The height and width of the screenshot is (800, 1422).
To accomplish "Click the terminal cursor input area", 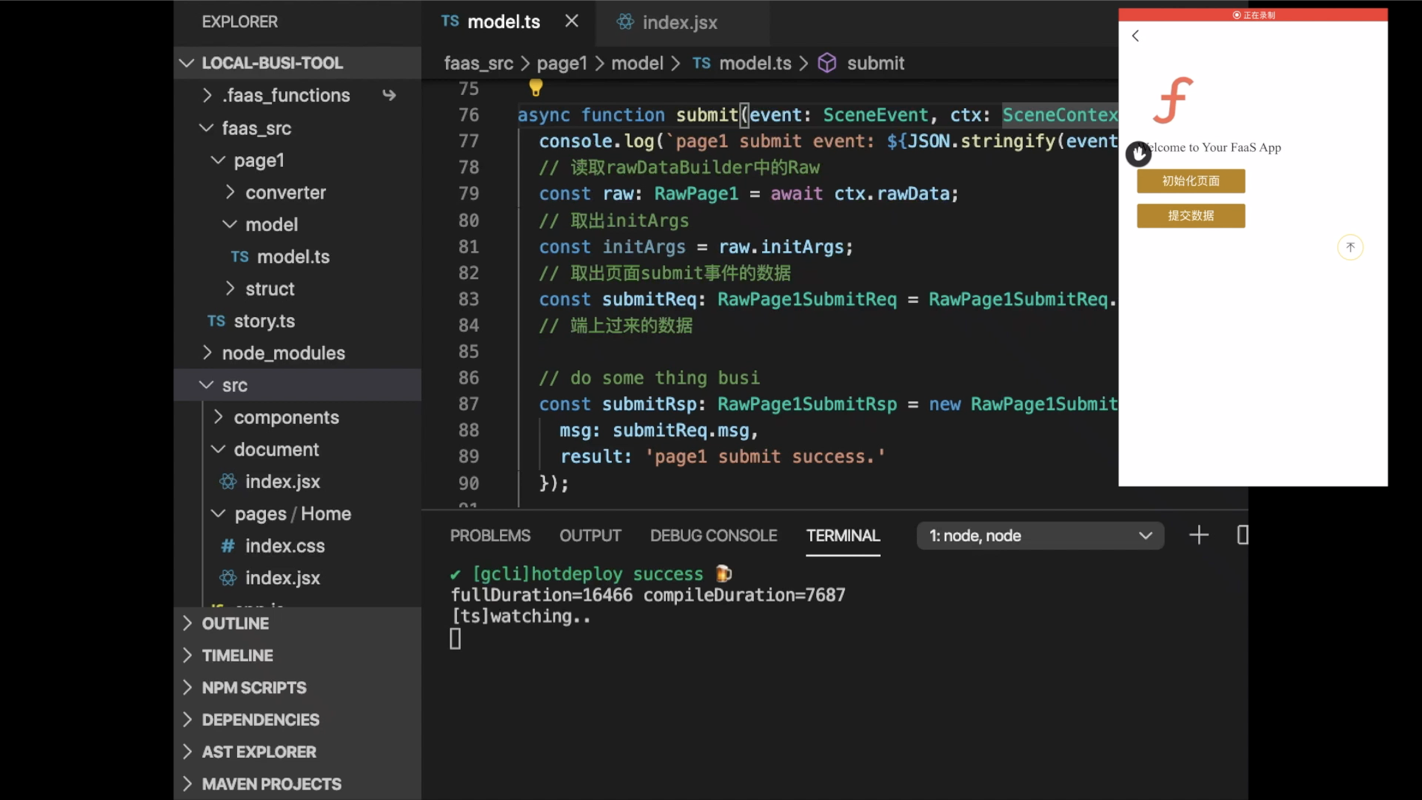I will pos(455,639).
